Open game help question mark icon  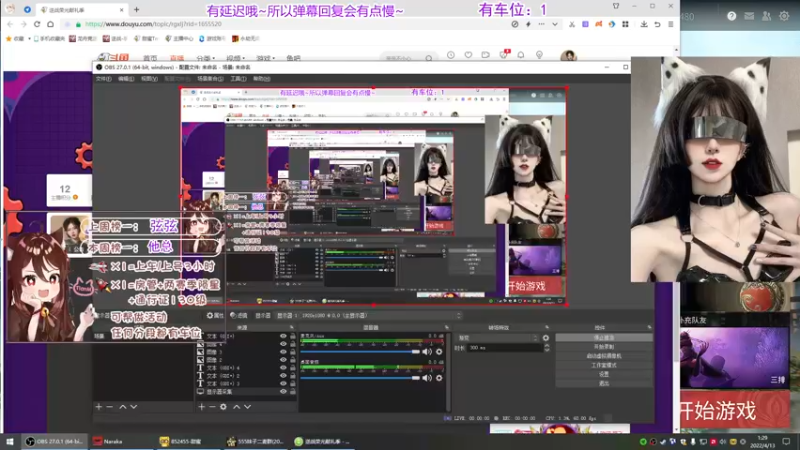732,16
